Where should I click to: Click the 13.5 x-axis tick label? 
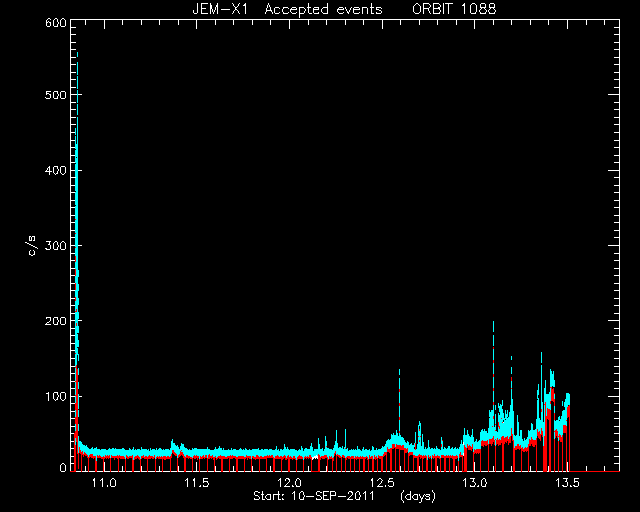tap(567, 483)
